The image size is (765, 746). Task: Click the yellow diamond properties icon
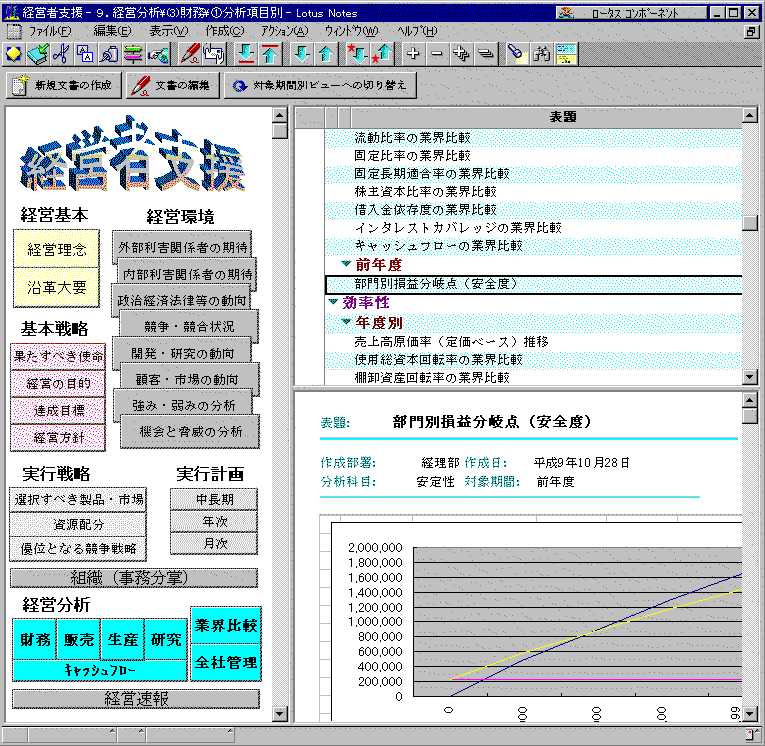pyautogui.click(x=13, y=53)
